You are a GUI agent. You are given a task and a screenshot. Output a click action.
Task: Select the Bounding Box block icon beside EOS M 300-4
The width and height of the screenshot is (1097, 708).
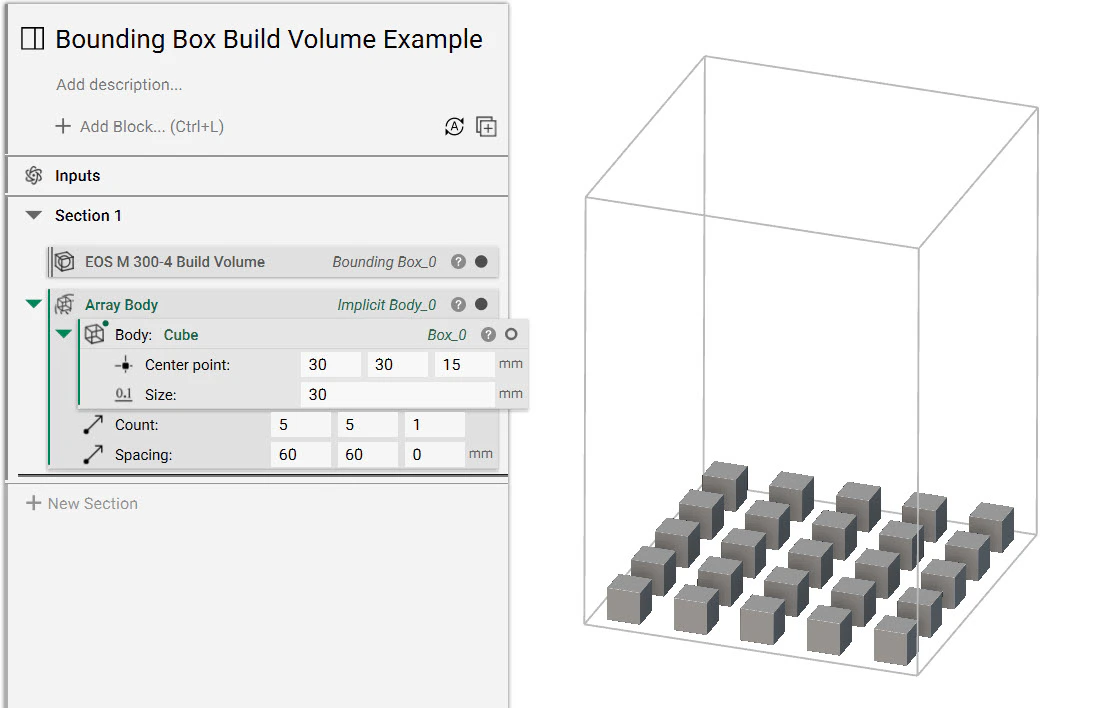pos(63,261)
